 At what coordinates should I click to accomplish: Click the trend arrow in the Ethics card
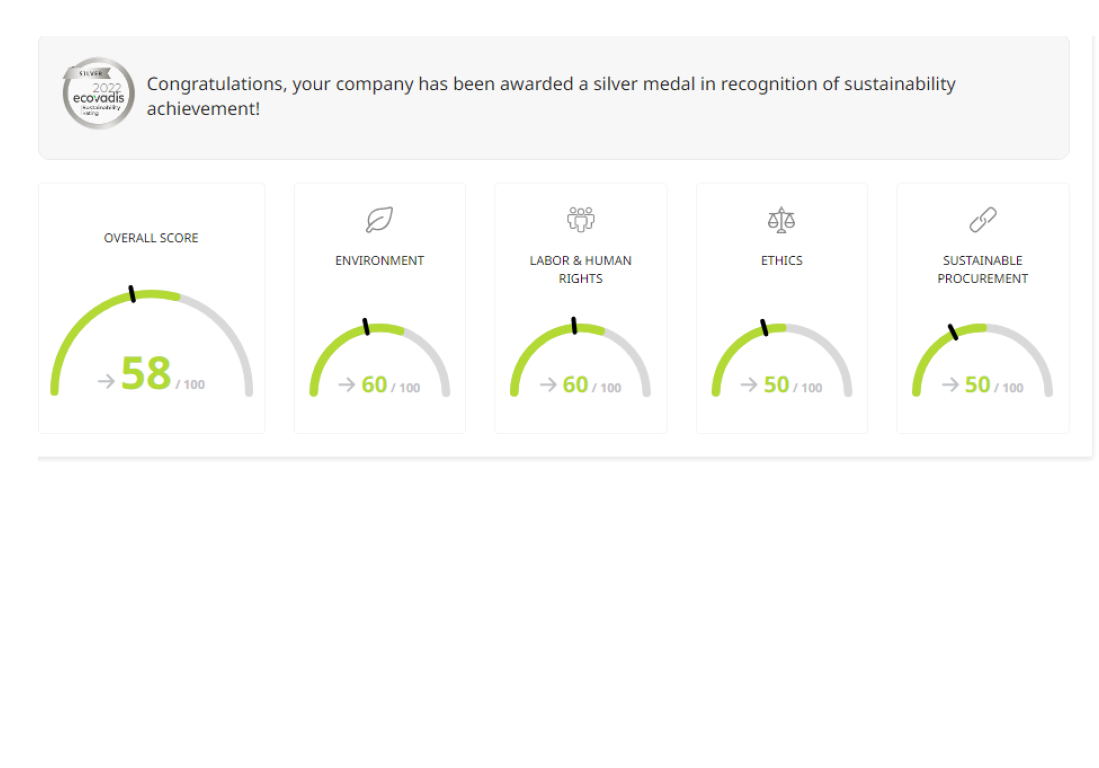[x=749, y=385]
